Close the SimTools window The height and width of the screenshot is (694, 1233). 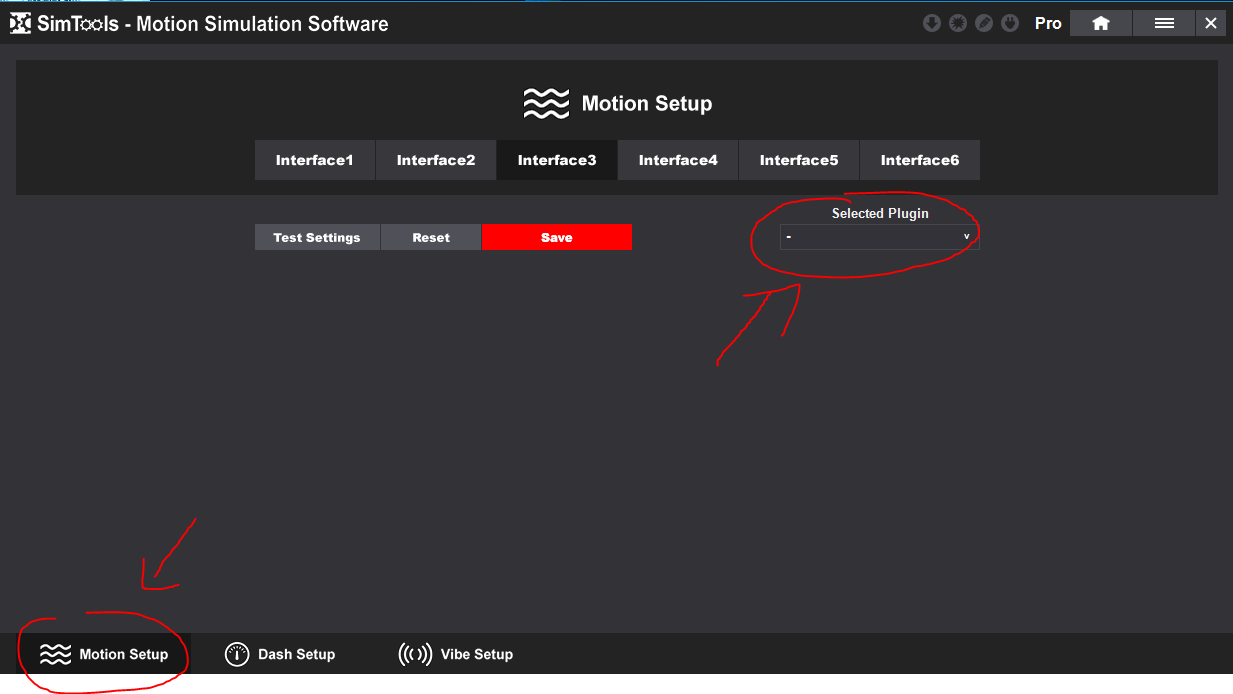click(1211, 23)
